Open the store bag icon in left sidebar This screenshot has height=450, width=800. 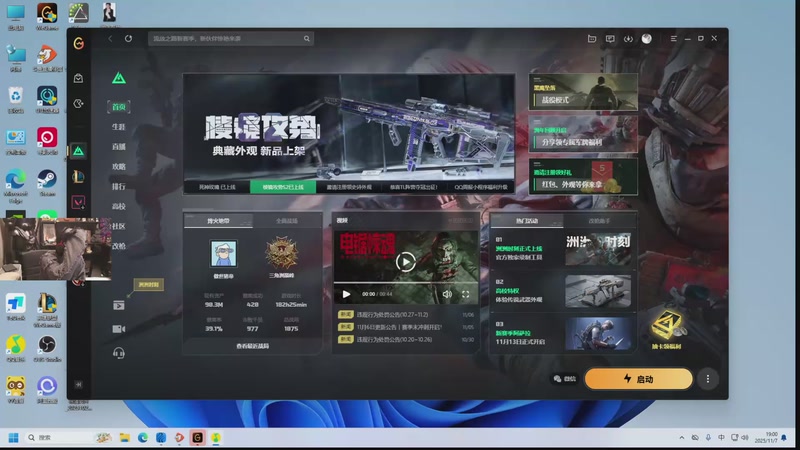[x=79, y=78]
